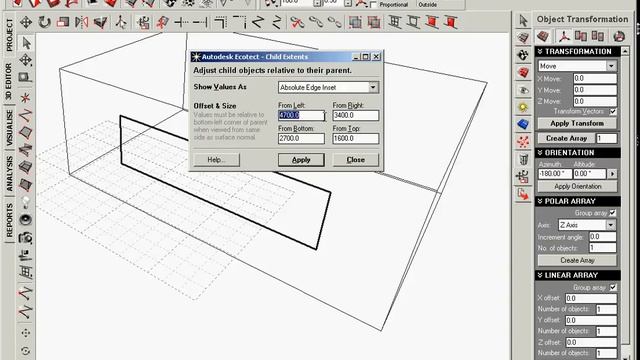Screen dimensions: 640x360
Task: Click the second chain unlink objects icon
Action: click(335, 22)
